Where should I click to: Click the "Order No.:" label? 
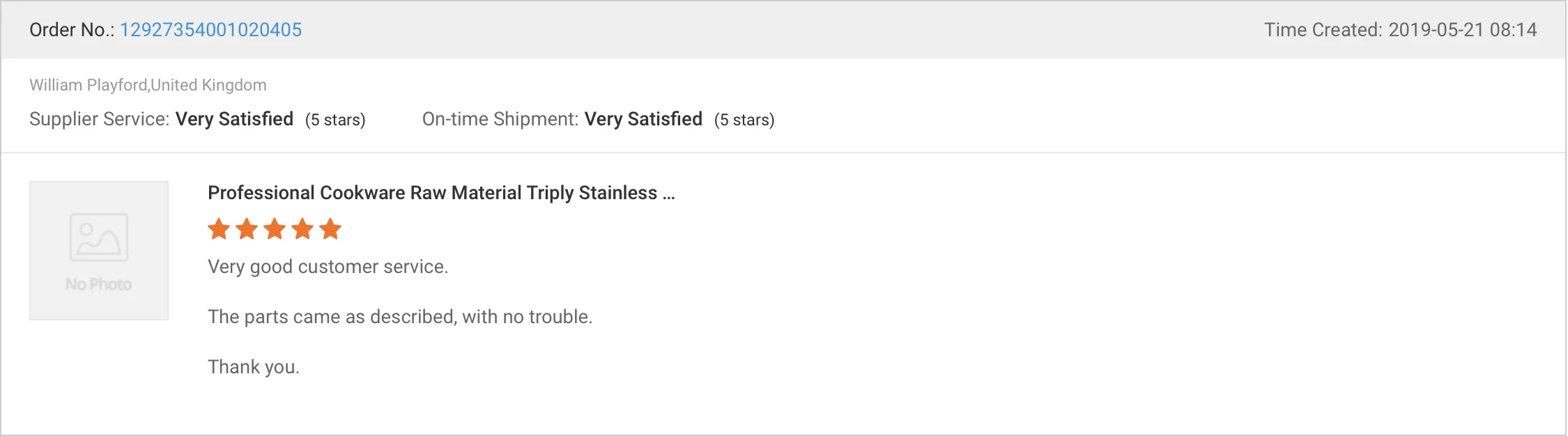pyautogui.click(x=72, y=30)
